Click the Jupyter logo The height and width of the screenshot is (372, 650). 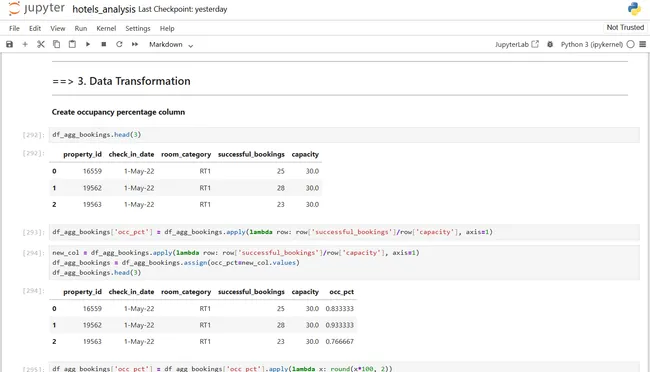coord(36,9)
